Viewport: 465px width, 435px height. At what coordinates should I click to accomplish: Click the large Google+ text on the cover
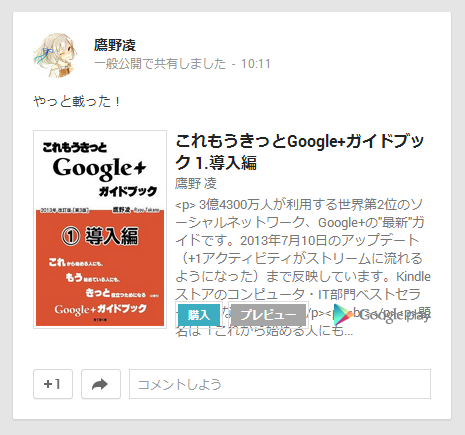[x=99, y=168]
